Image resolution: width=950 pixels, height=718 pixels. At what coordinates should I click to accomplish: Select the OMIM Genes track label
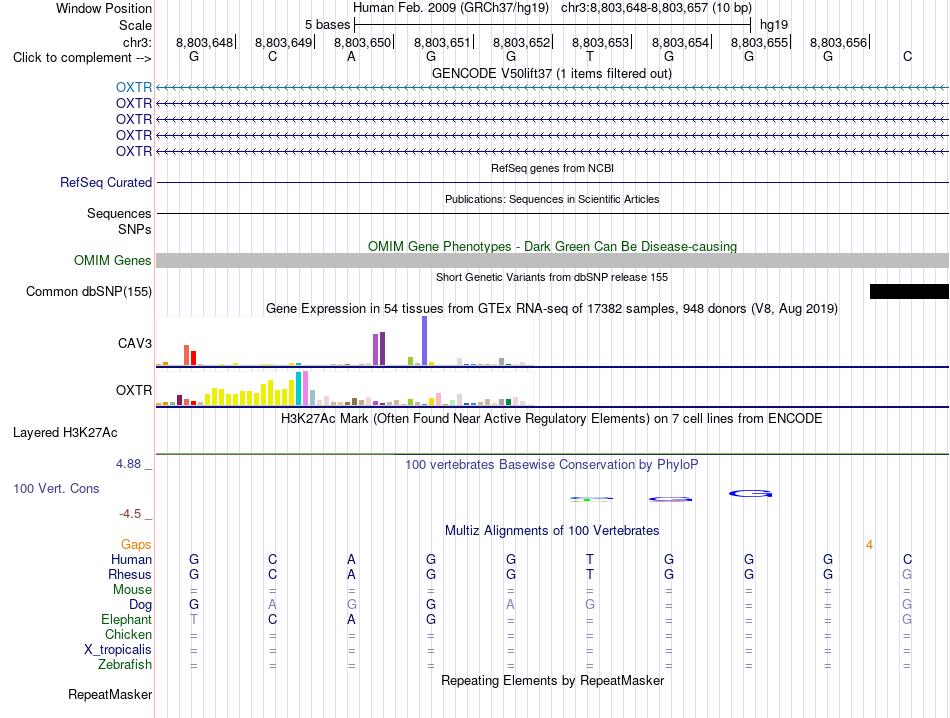coord(113,261)
